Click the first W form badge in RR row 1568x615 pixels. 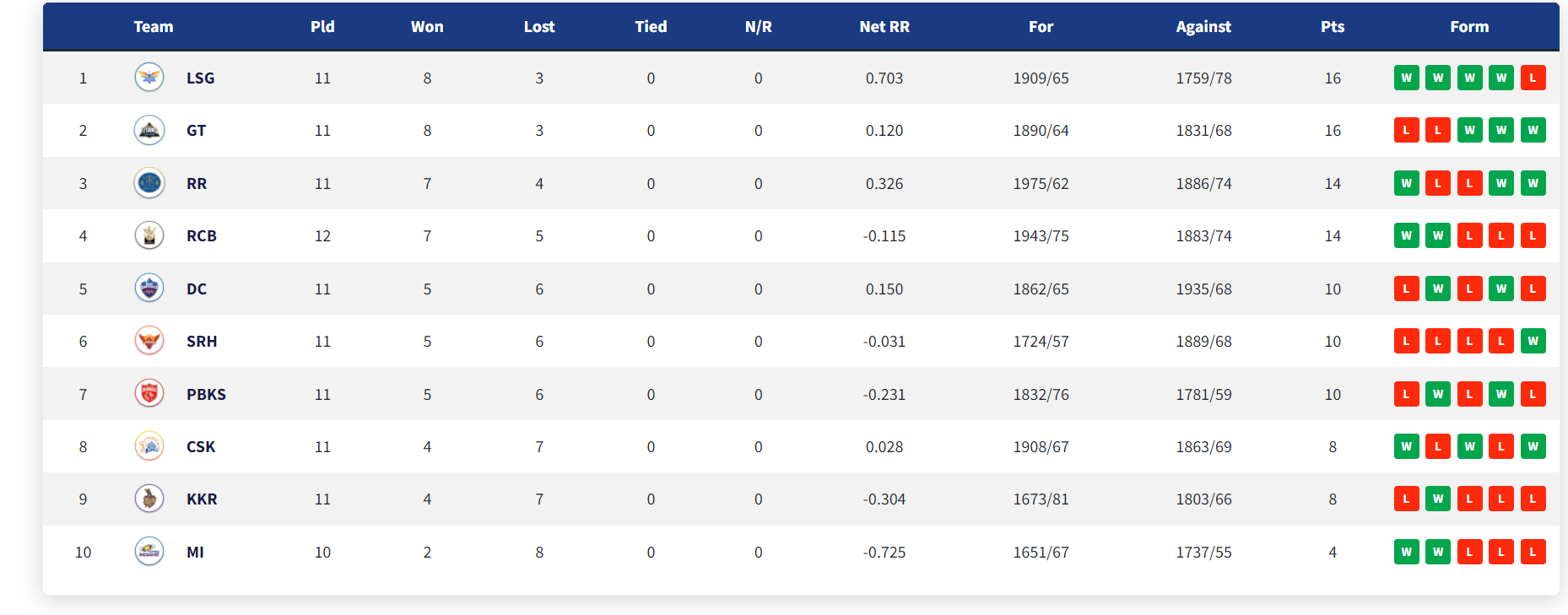coord(1406,183)
